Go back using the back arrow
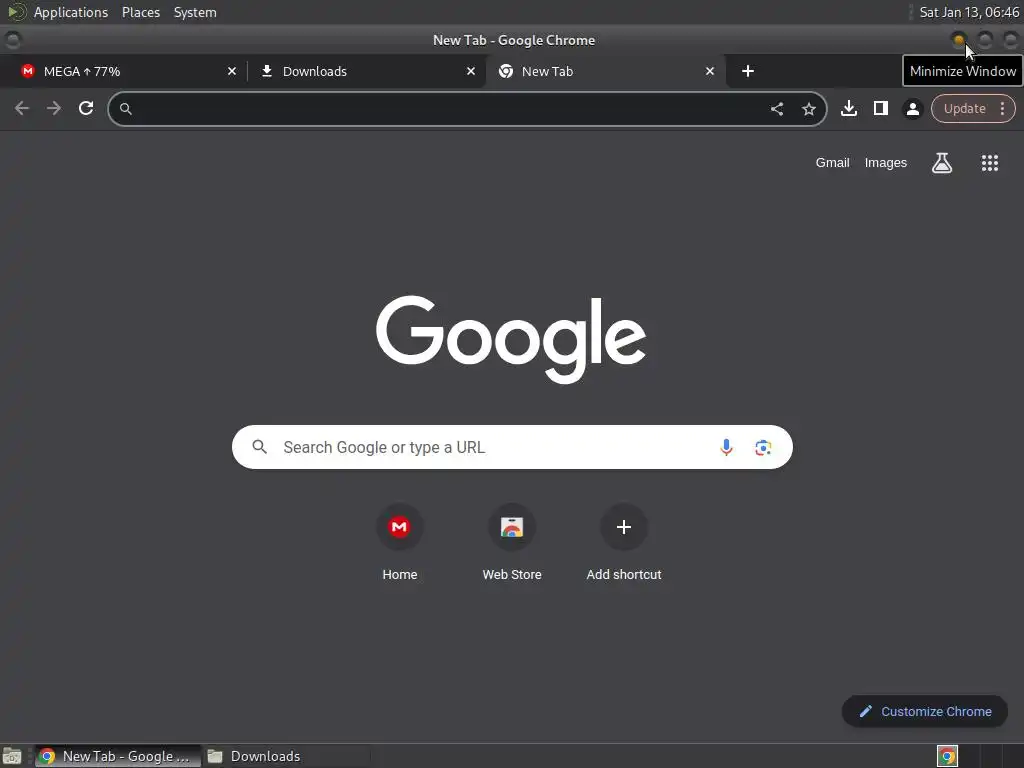Image resolution: width=1024 pixels, height=768 pixels. click(22, 108)
